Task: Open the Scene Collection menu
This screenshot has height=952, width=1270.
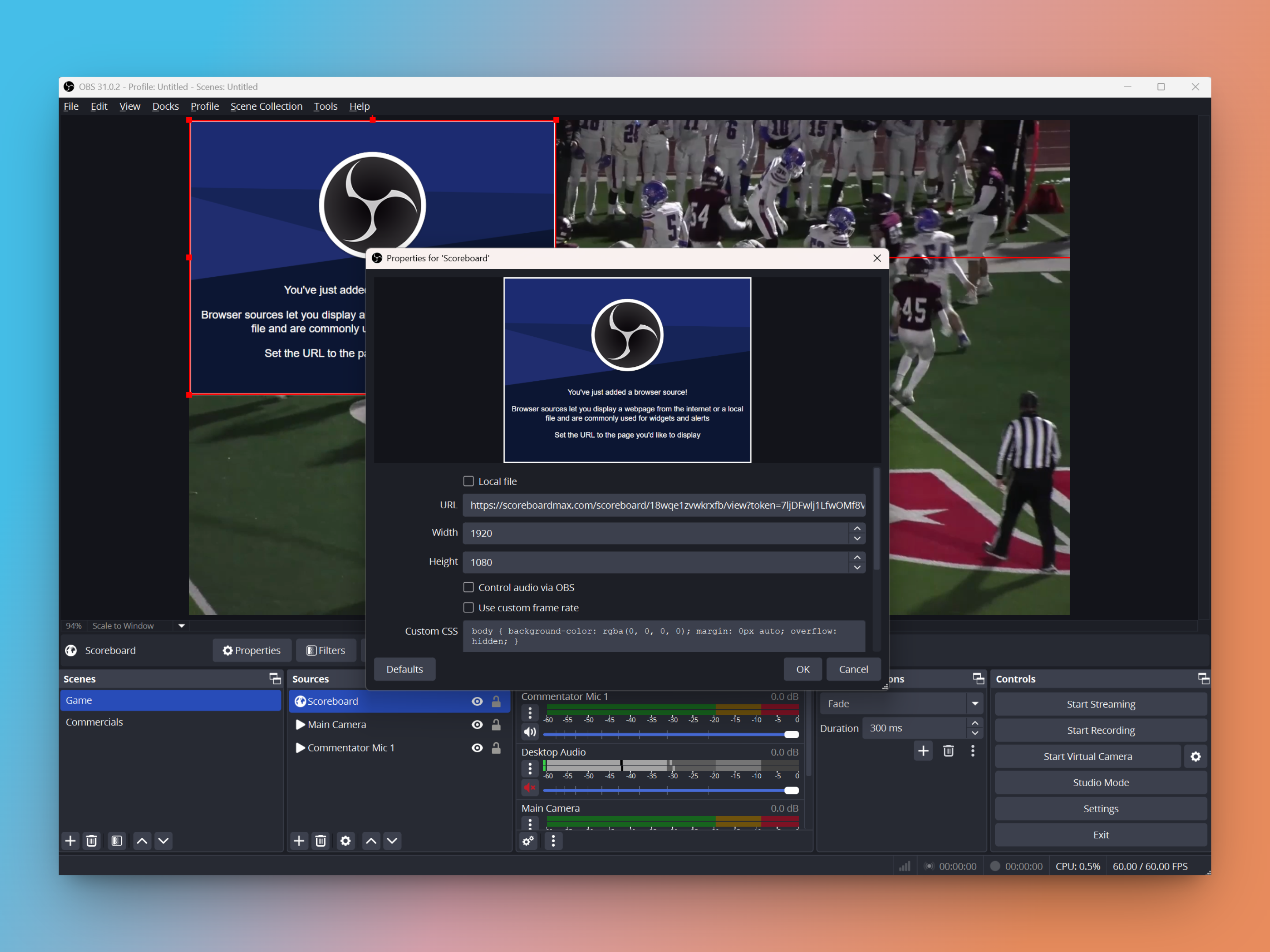Action: tap(266, 106)
